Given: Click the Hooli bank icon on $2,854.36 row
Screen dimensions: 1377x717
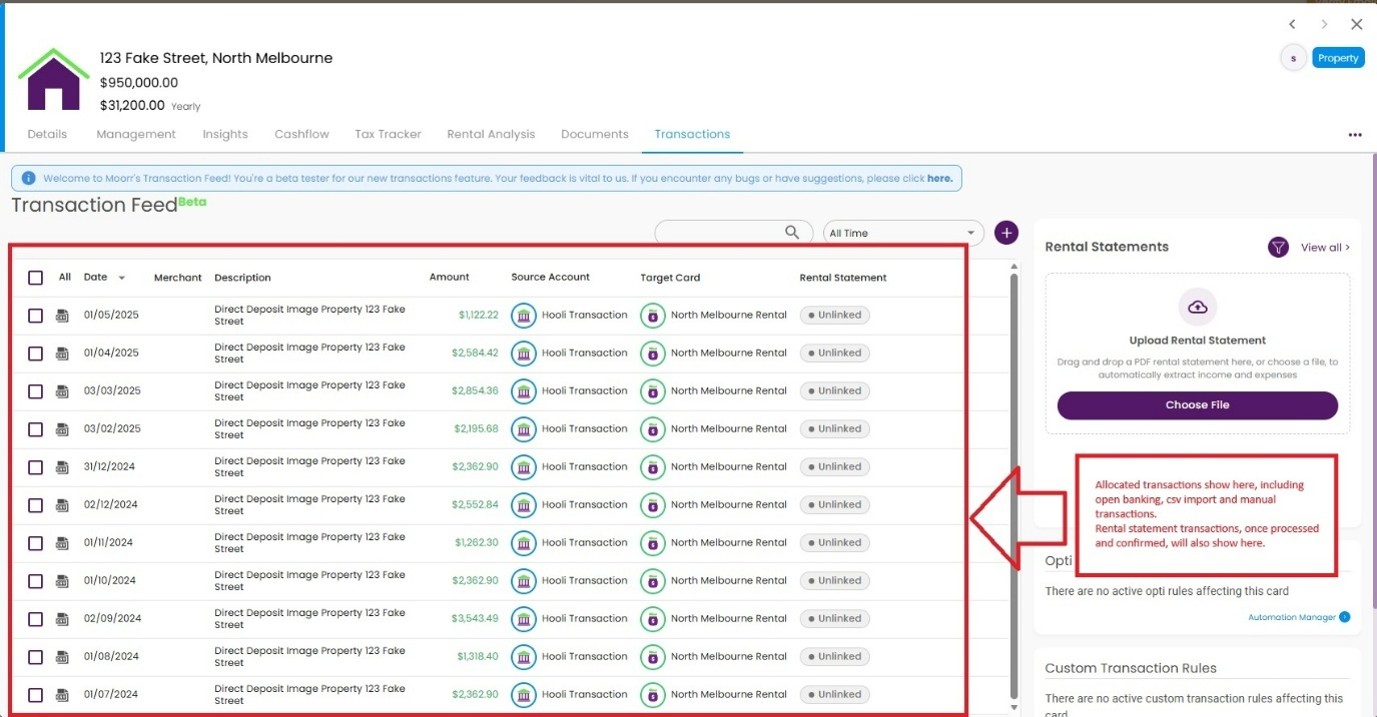Looking at the screenshot, I should click(x=523, y=392).
